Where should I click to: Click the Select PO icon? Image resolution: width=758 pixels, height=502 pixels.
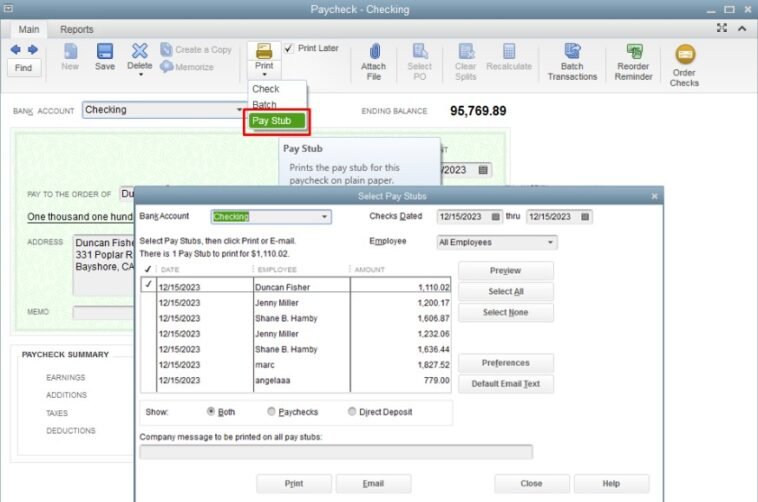pos(420,51)
